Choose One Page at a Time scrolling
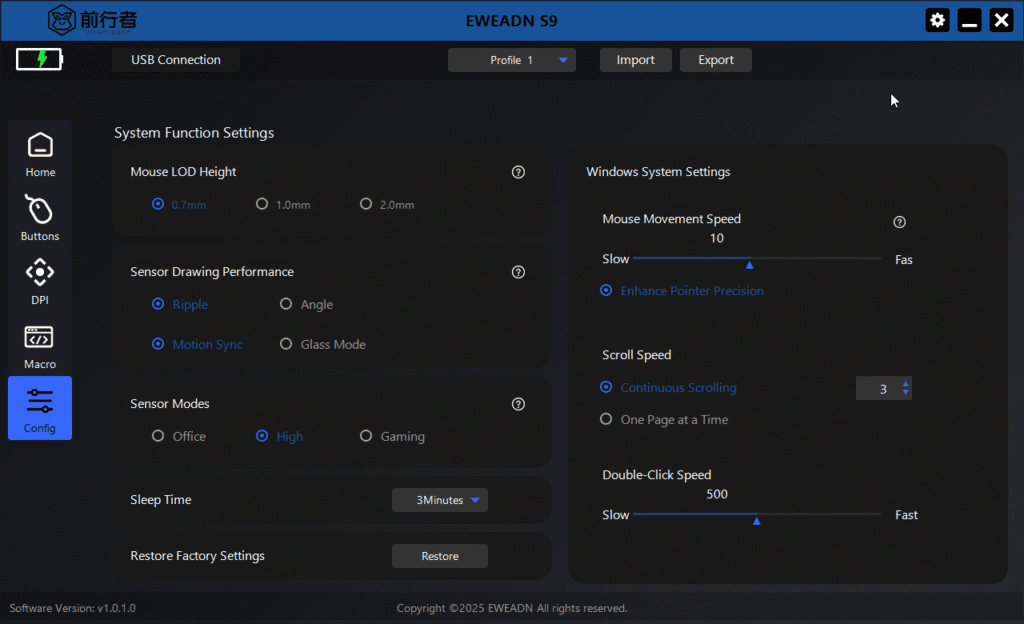 pyautogui.click(x=664, y=420)
